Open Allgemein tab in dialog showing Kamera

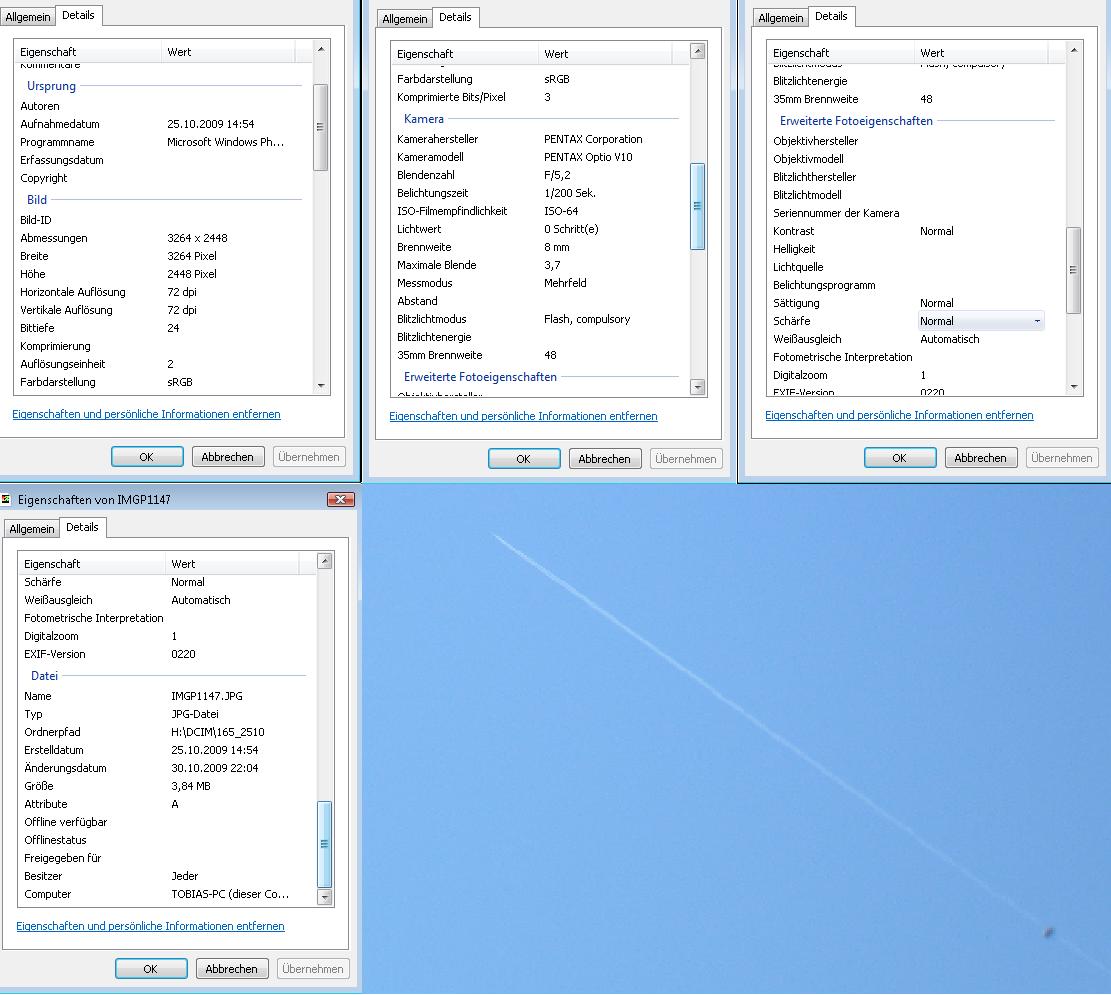[x=405, y=18]
